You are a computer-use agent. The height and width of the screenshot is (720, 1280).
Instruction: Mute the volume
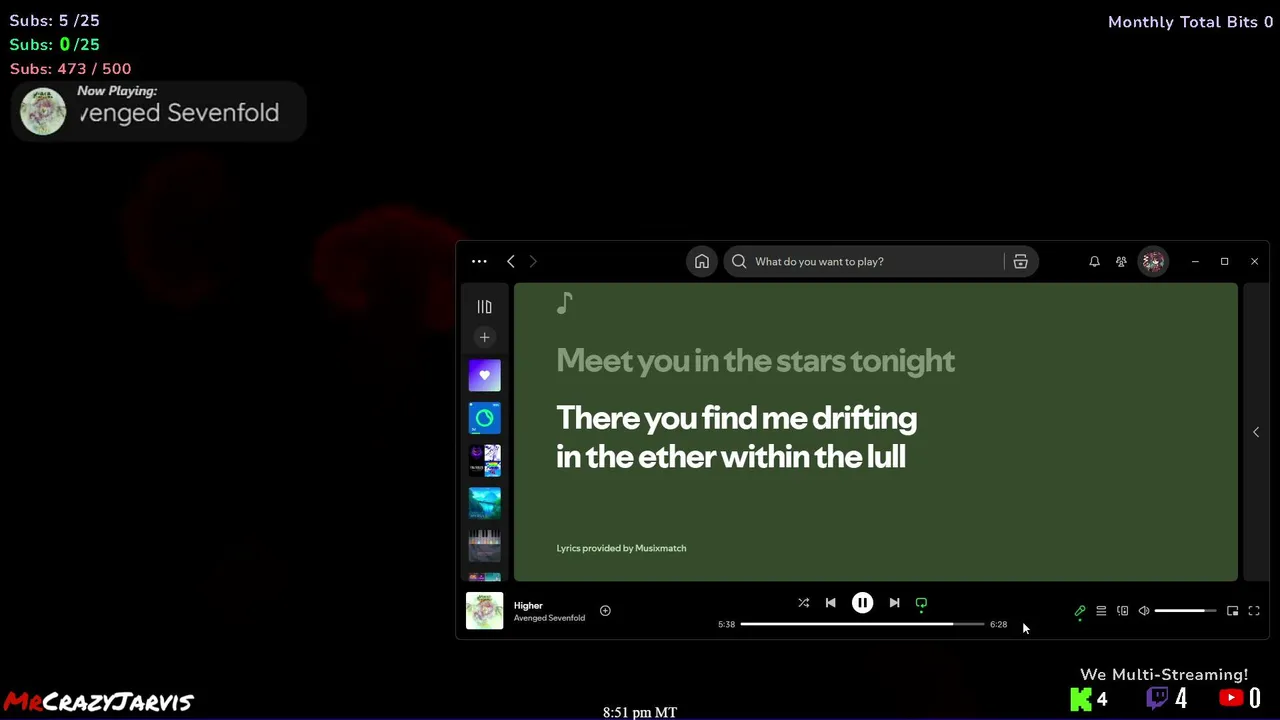coord(1144,611)
